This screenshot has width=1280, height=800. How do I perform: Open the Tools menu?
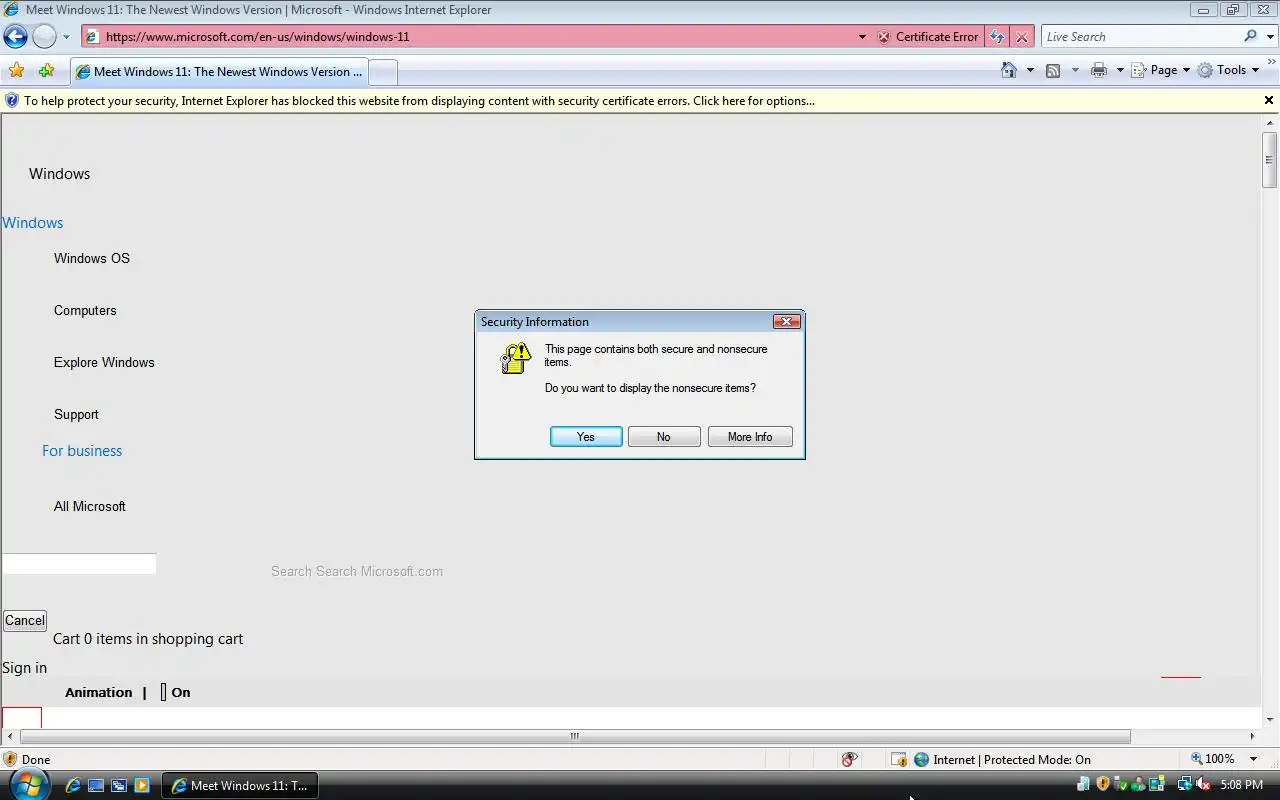click(1229, 70)
